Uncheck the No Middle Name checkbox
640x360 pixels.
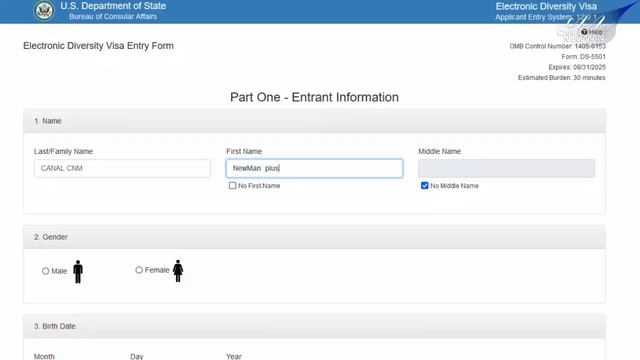pos(424,186)
